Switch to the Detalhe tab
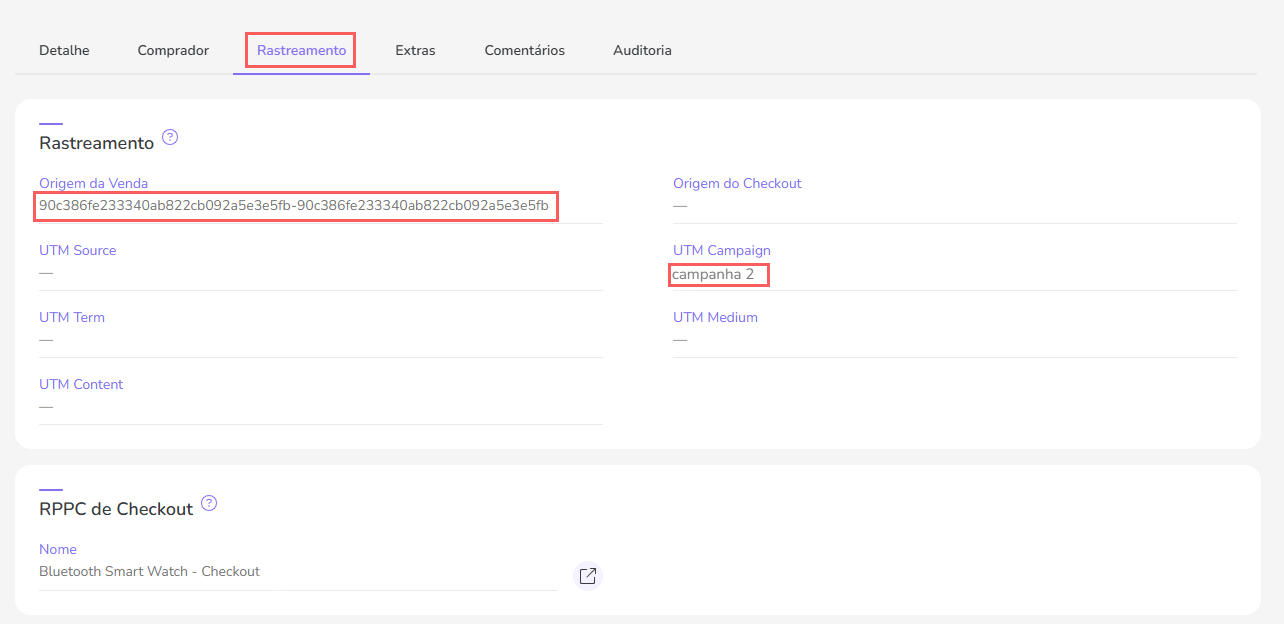The image size is (1284, 624). [63, 49]
